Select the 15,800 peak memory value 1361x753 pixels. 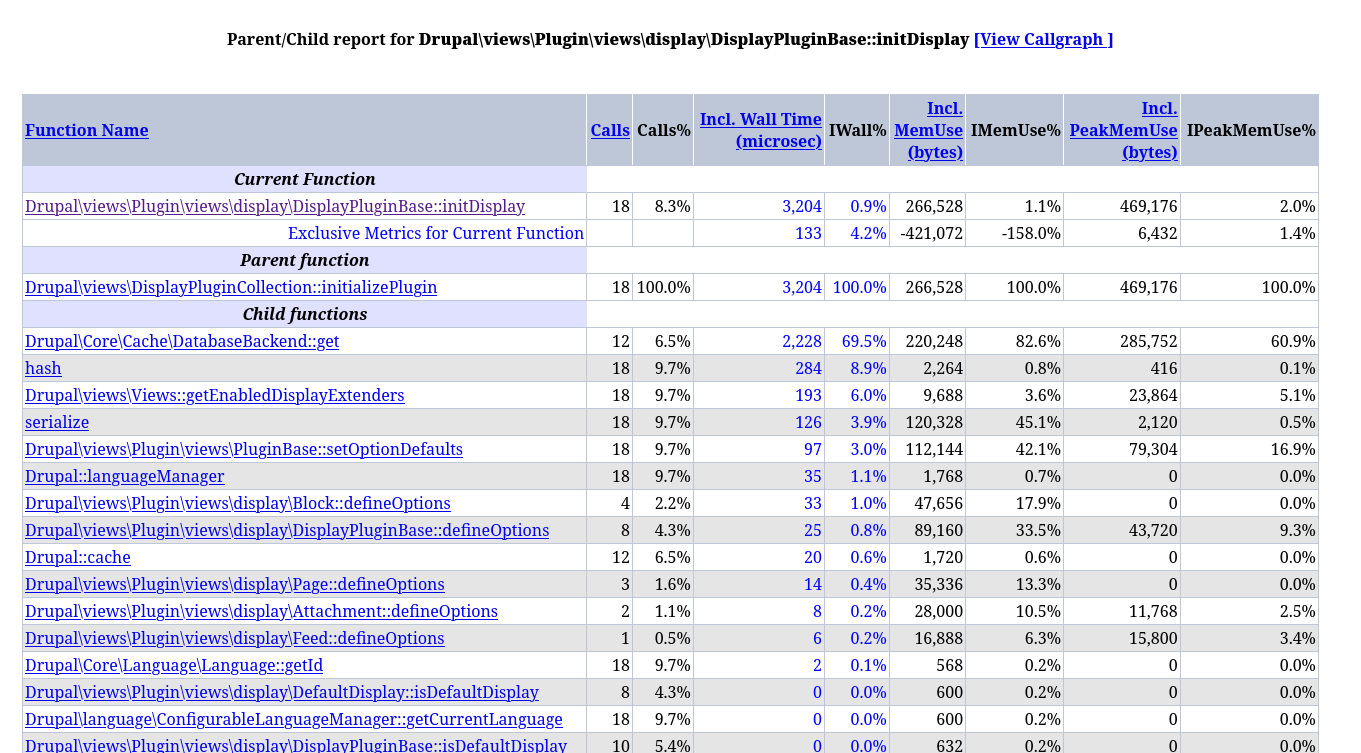pyautogui.click(x=1153, y=638)
